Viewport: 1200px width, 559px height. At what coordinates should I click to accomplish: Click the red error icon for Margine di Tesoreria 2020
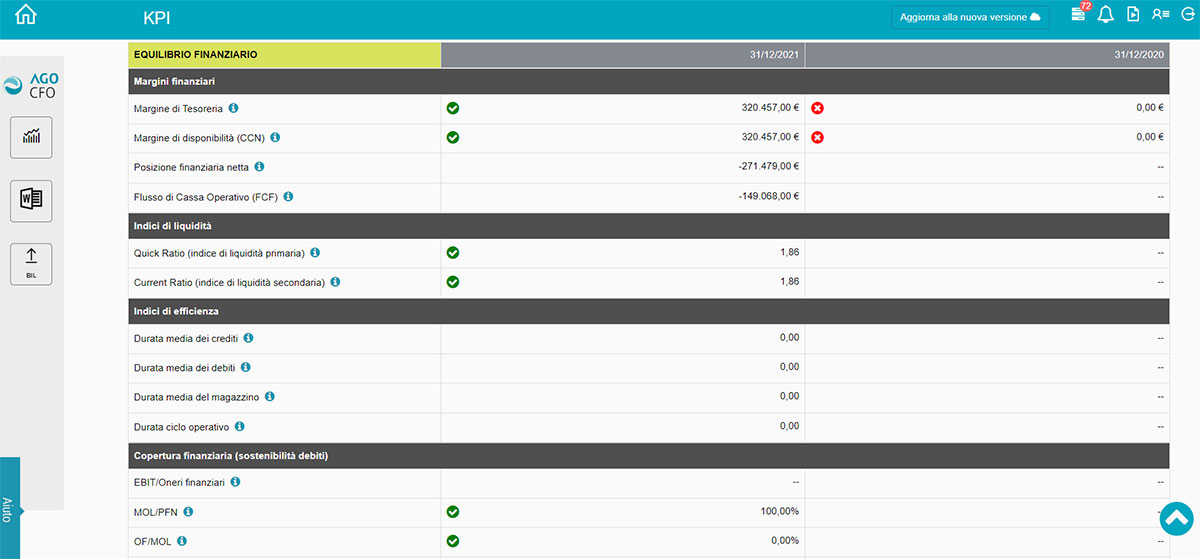click(817, 108)
